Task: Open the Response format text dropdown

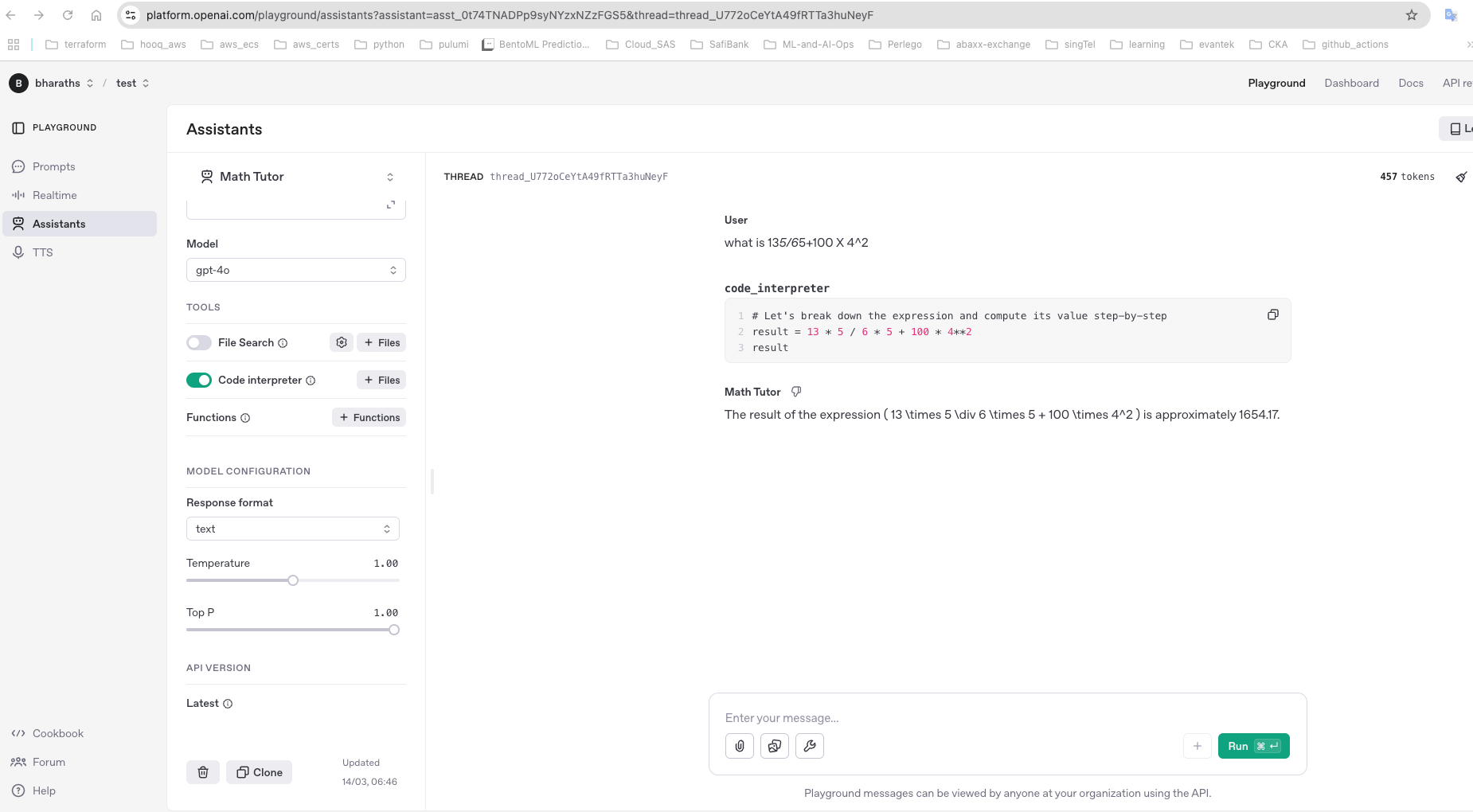Action: click(293, 529)
